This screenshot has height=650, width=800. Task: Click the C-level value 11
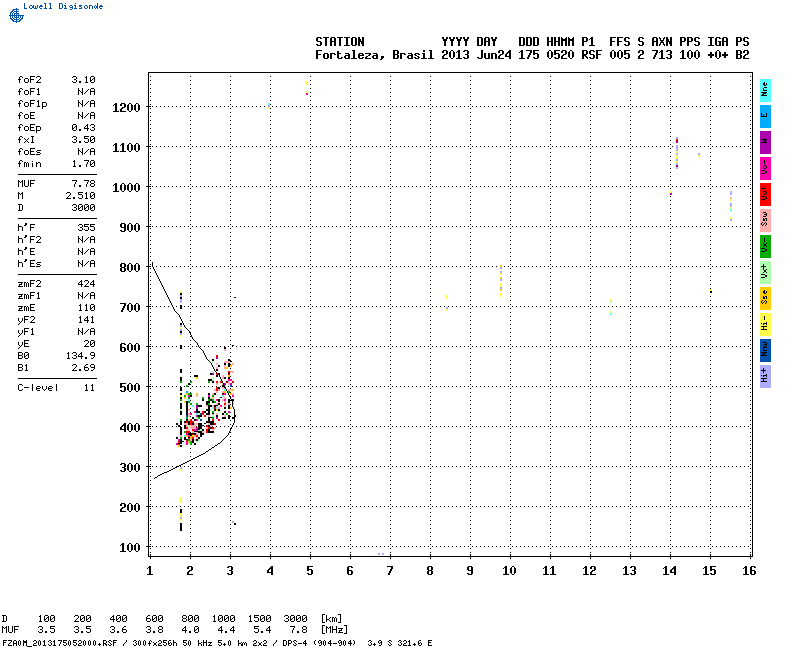[89, 388]
